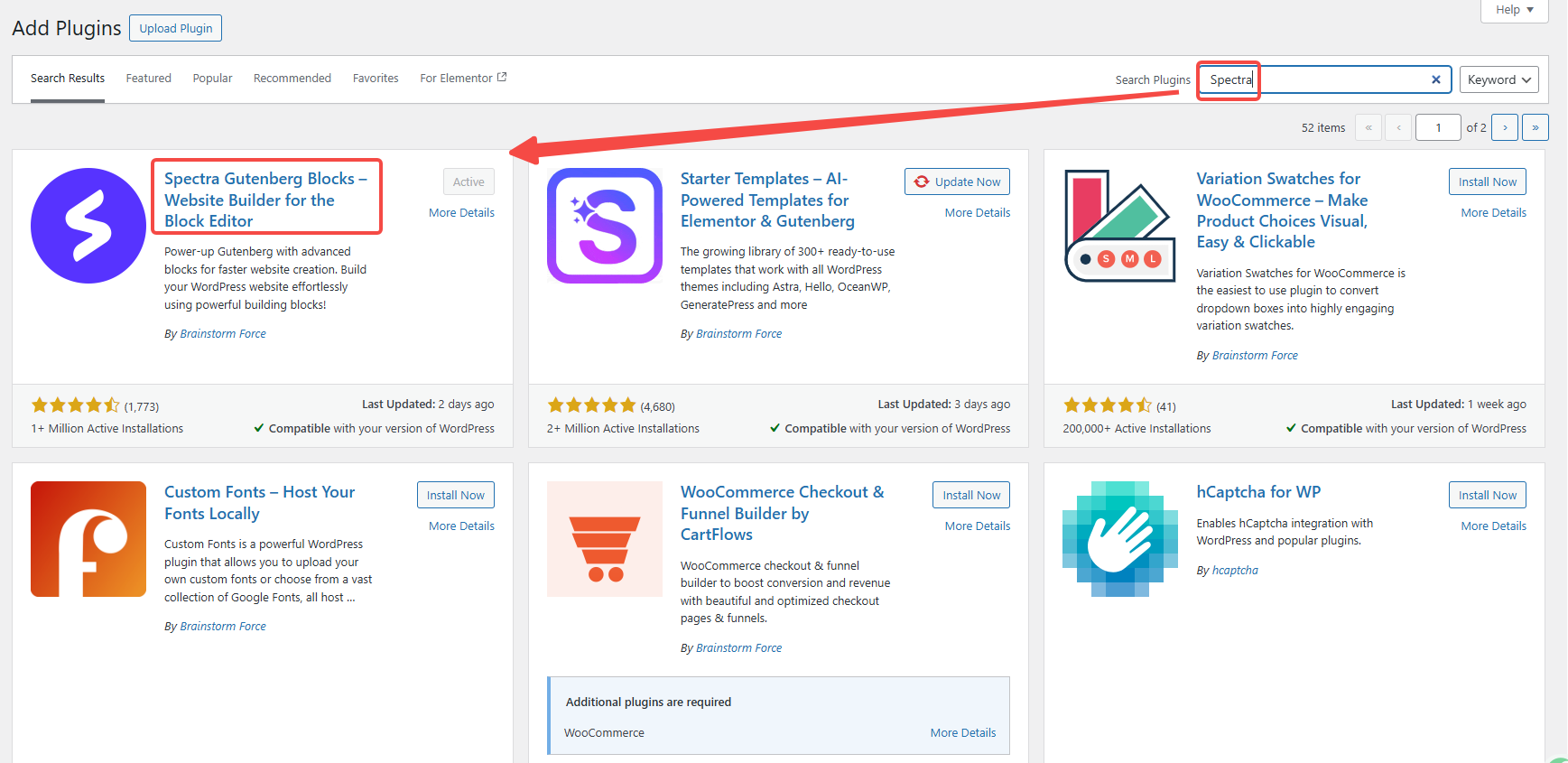Screen dimensions: 1568x763
Task: Expand the Help dropdown
Action: tap(1515, 10)
